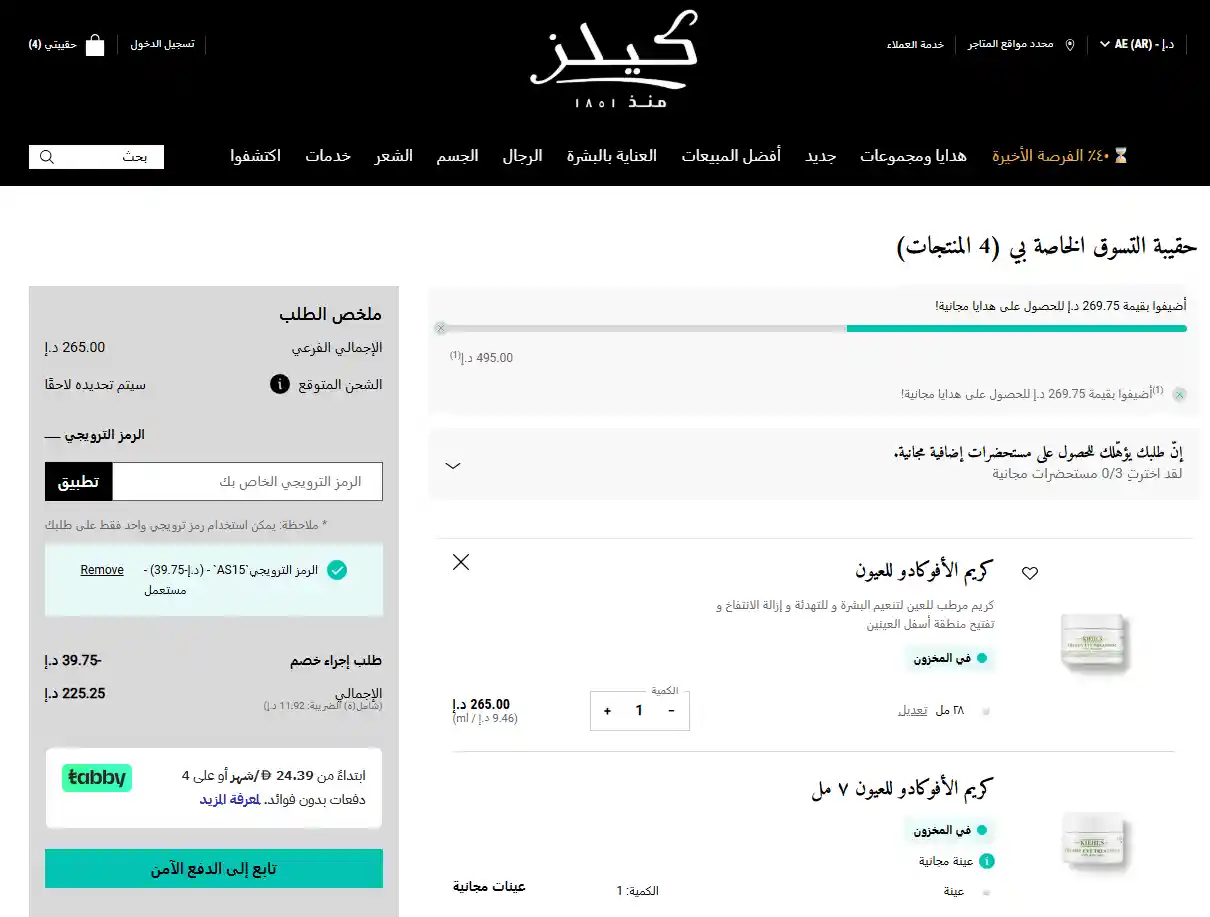Collapse the promo code section dash

[52, 436]
